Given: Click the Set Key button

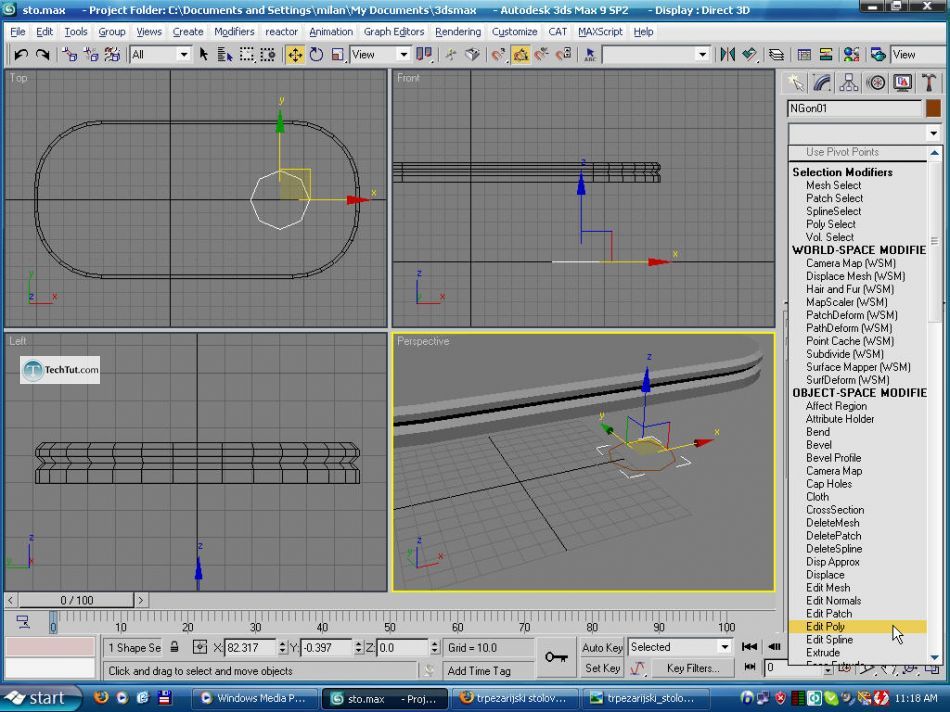Looking at the screenshot, I should tap(602, 668).
